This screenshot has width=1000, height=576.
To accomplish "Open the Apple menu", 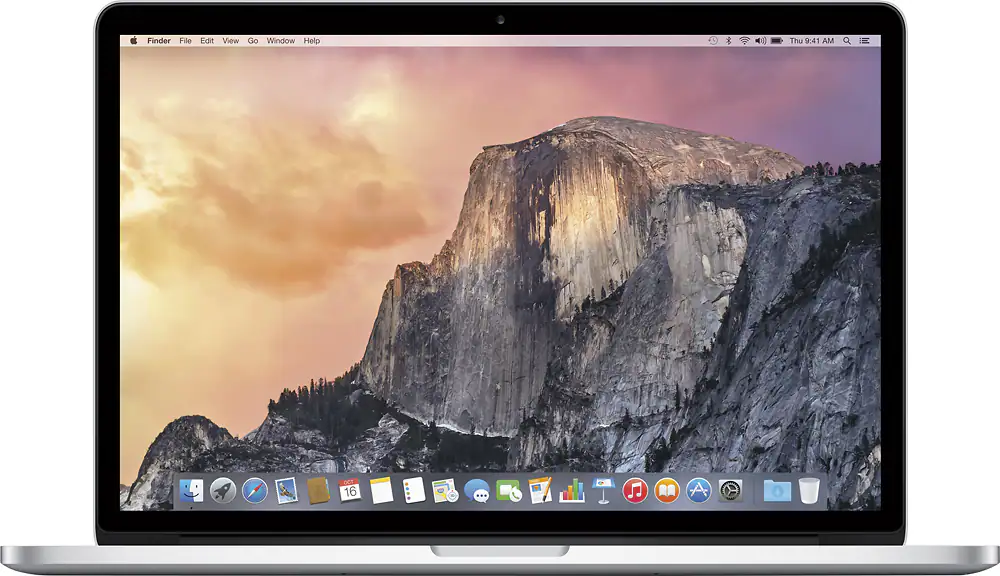I will [134, 41].
